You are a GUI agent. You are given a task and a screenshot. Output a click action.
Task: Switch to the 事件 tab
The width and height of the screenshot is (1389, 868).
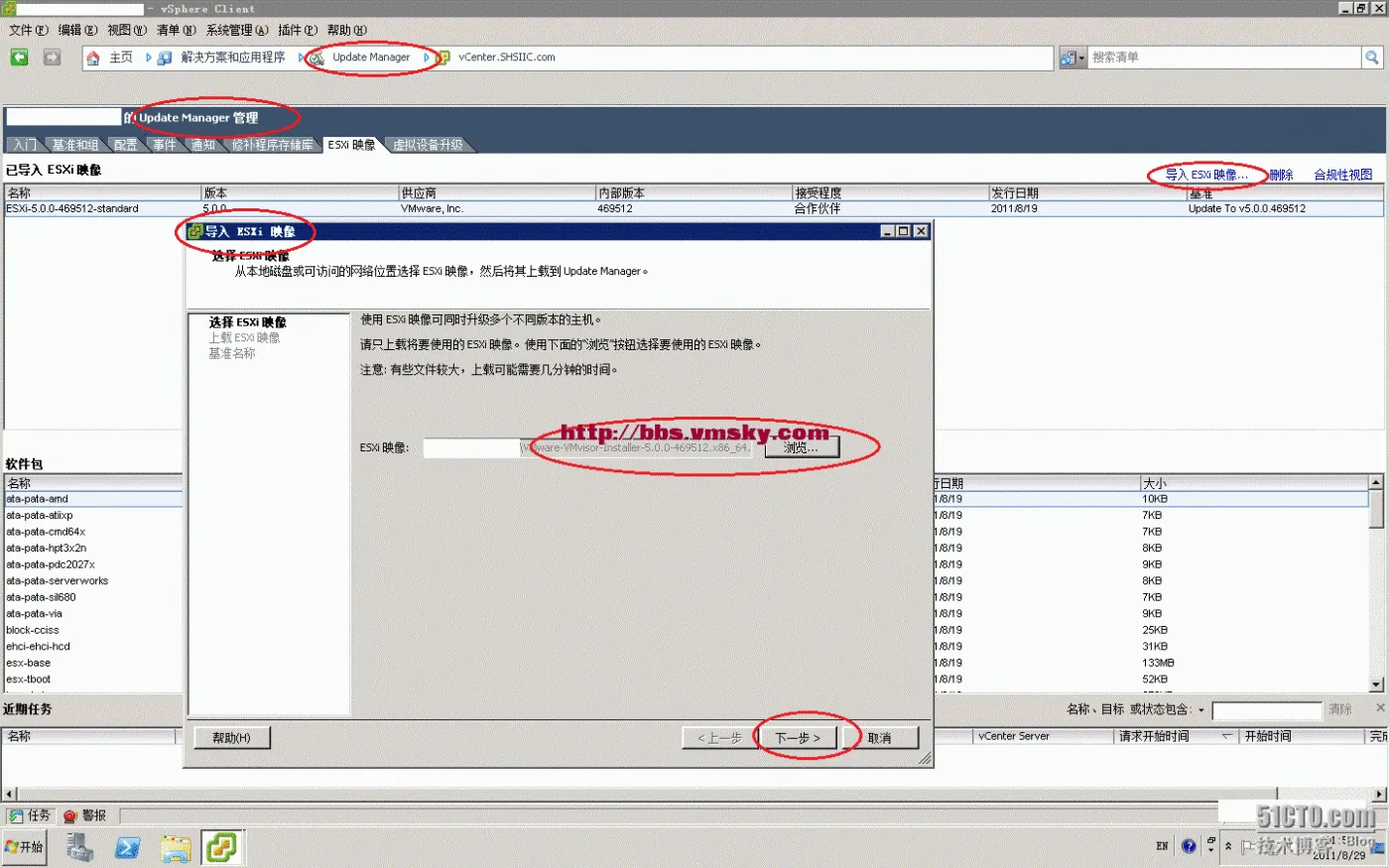point(165,145)
